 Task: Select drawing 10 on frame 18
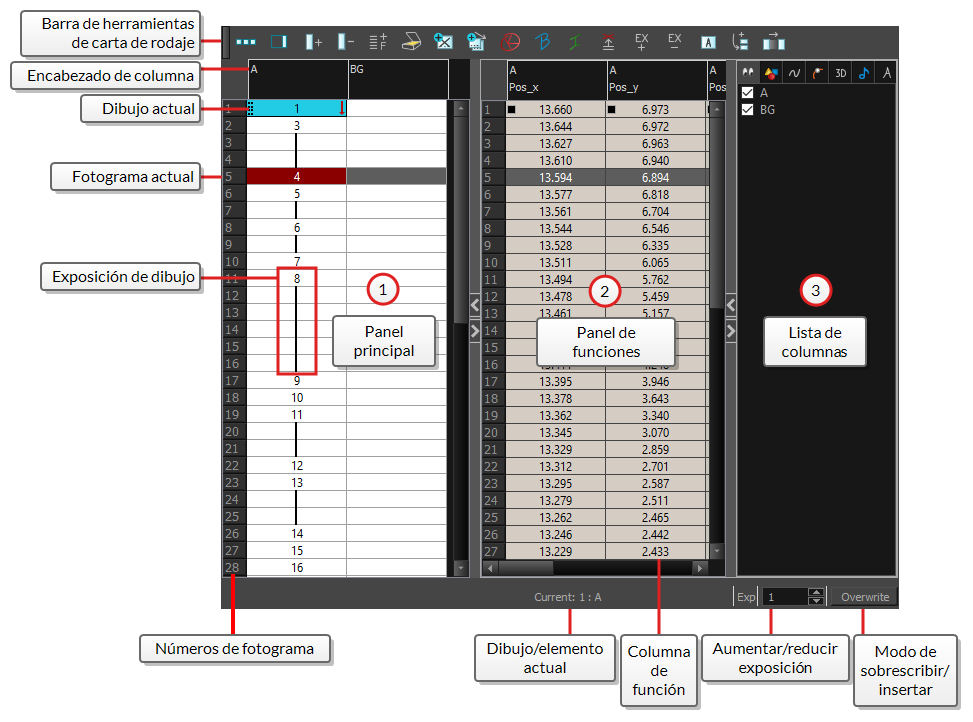tap(297, 398)
